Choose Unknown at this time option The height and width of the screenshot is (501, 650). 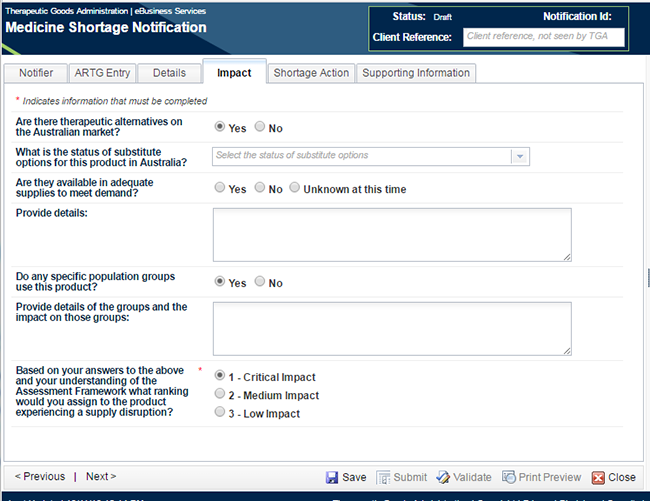click(x=295, y=188)
